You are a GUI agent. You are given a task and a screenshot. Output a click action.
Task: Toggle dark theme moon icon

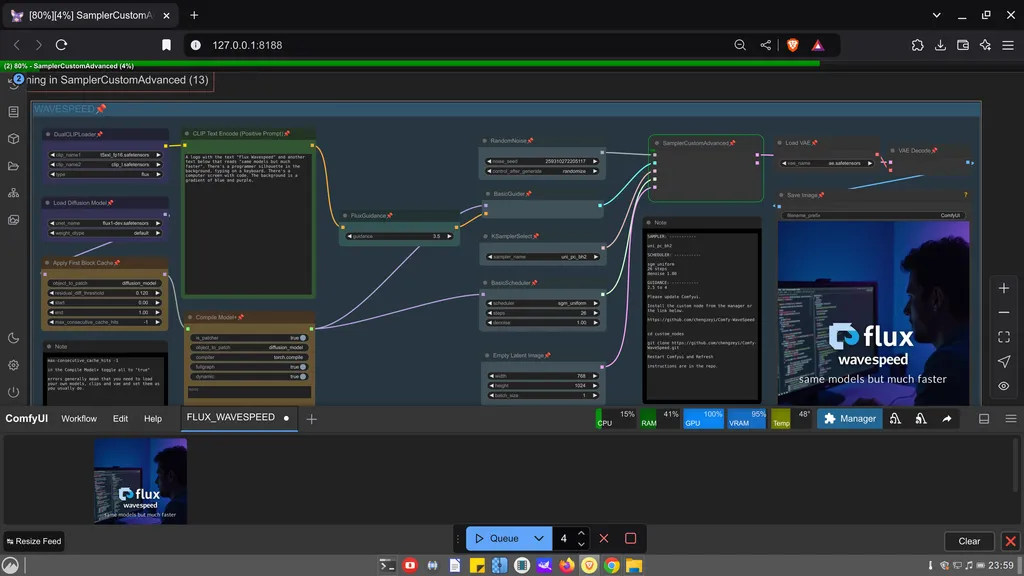click(x=14, y=338)
